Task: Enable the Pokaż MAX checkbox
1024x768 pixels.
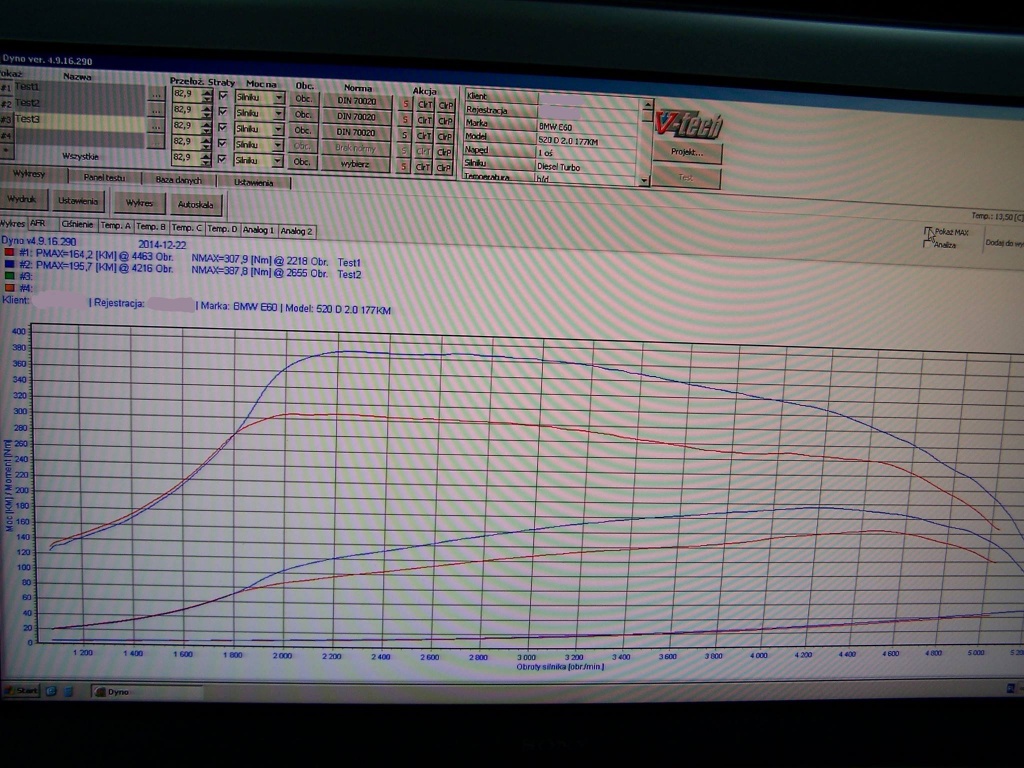Action: [928, 231]
